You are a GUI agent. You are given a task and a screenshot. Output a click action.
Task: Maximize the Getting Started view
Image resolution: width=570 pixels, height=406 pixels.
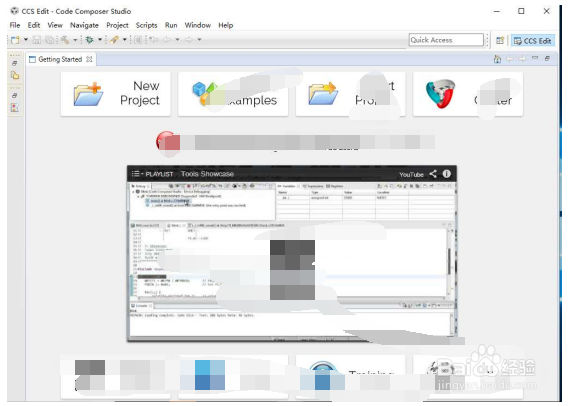pos(547,58)
